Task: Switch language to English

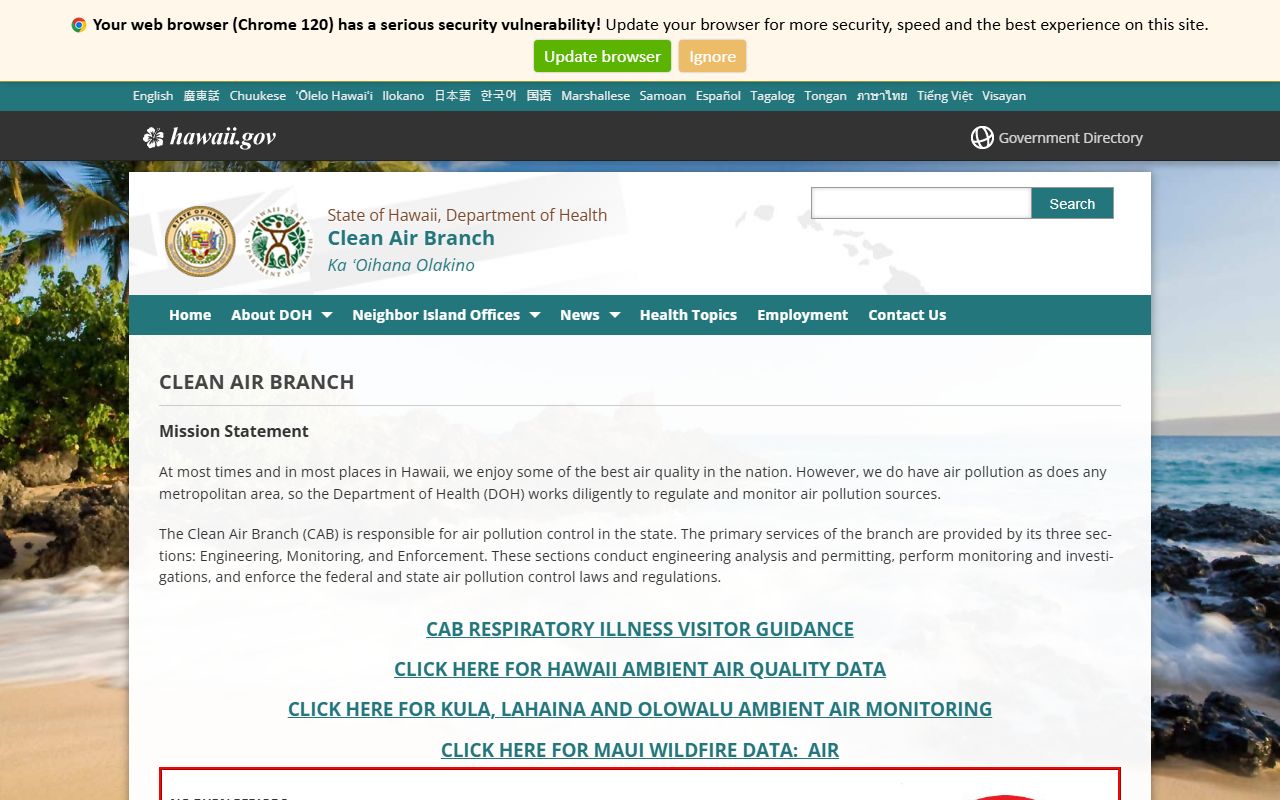Action: (153, 96)
